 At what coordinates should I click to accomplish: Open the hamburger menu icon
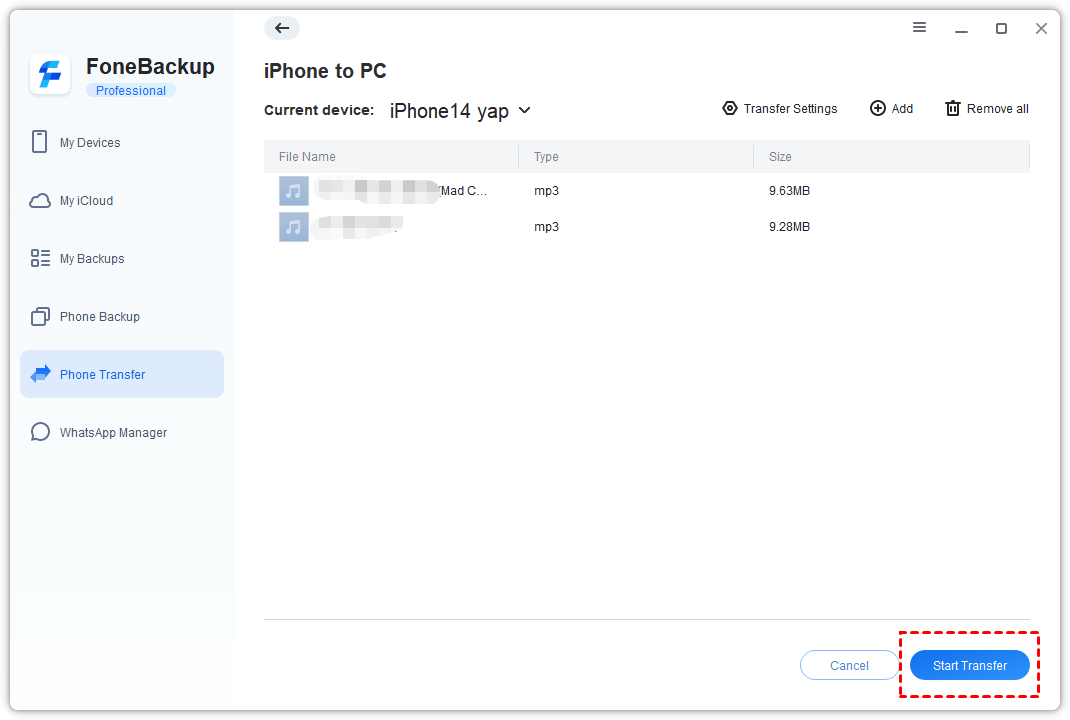point(919,28)
